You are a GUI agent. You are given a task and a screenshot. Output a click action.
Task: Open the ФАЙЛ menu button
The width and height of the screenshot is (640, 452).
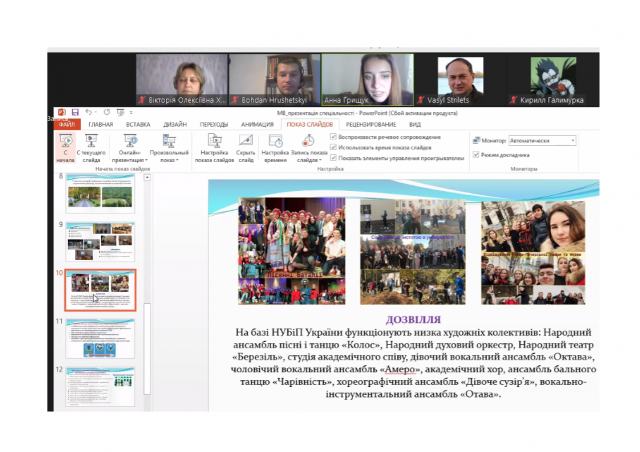[67, 124]
